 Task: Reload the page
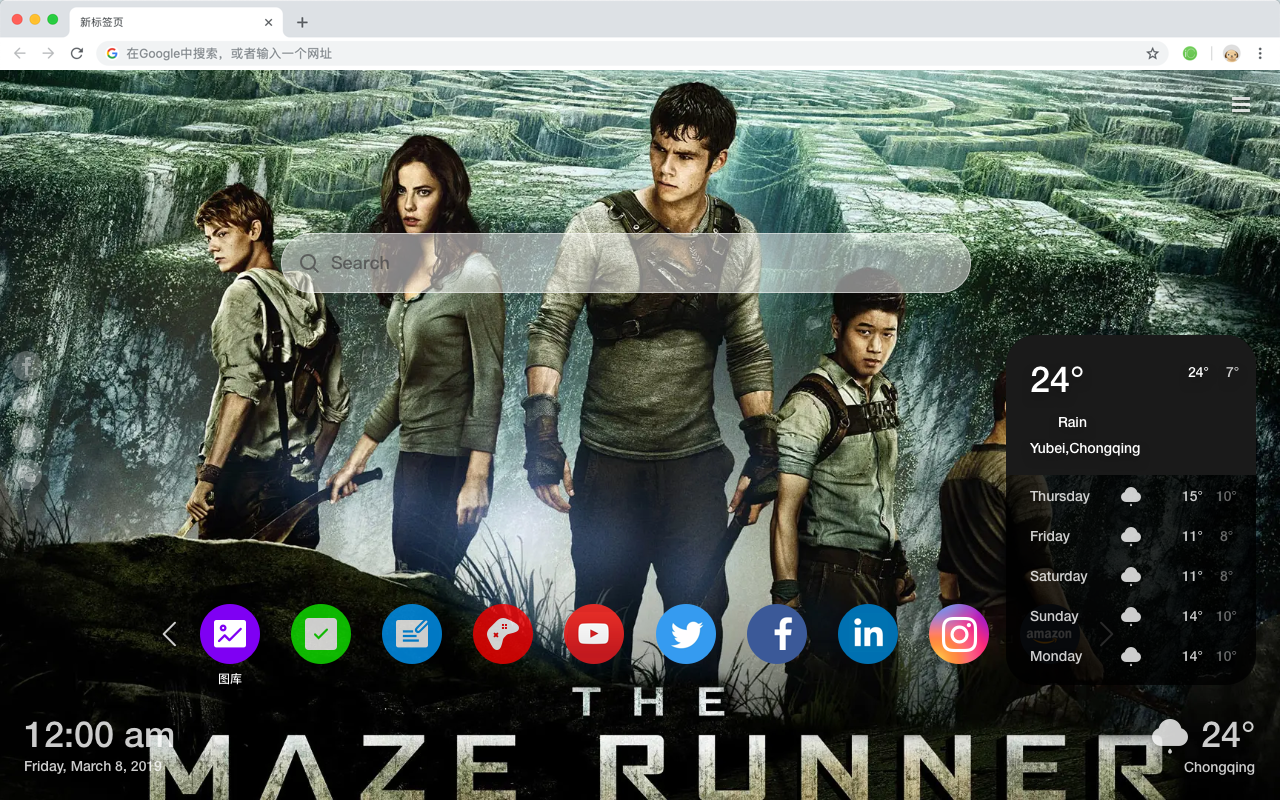point(77,53)
